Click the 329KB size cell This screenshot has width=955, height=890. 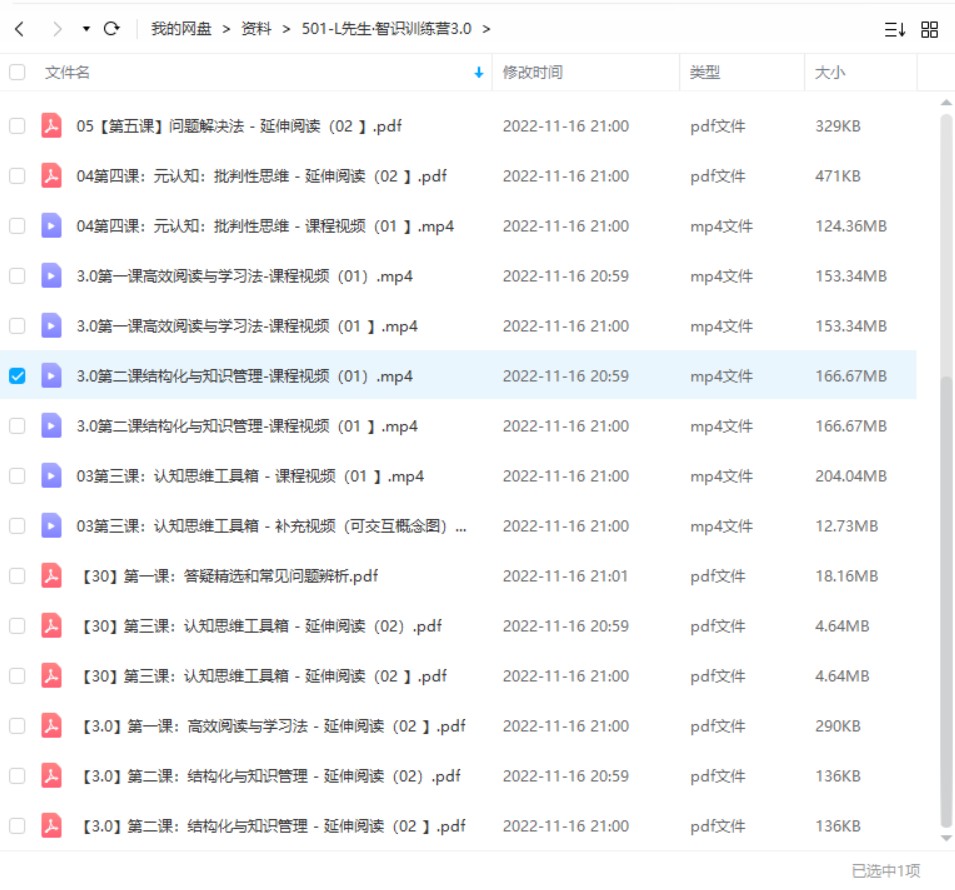tap(838, 126)
